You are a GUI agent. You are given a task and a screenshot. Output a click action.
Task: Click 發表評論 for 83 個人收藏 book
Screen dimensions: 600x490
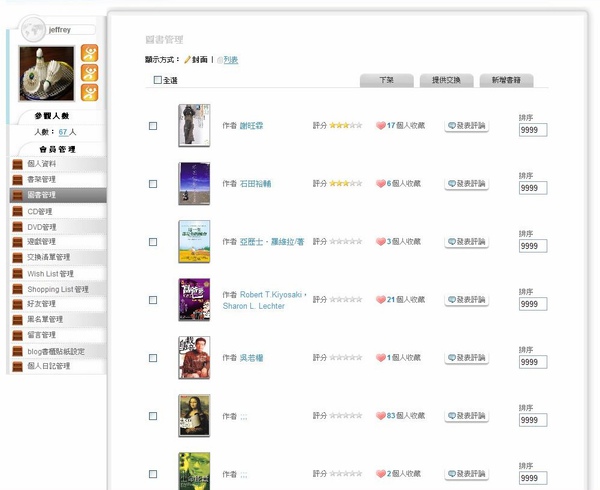tap(466, 416)
